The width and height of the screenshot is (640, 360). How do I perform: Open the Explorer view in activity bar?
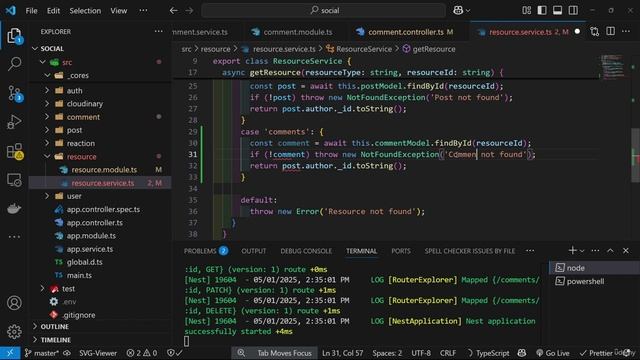tap(14, 36)
